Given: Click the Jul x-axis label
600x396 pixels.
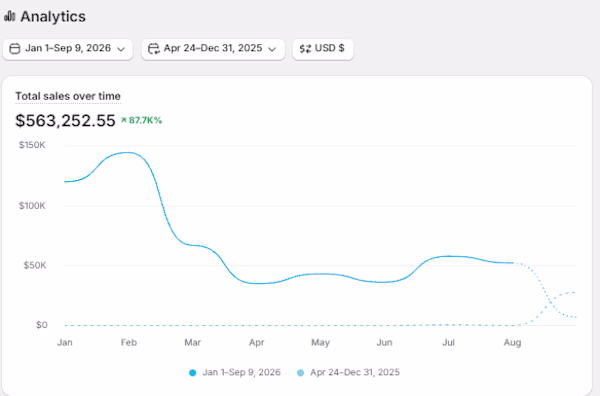Looking at the screenshot, I should (448, 342).
